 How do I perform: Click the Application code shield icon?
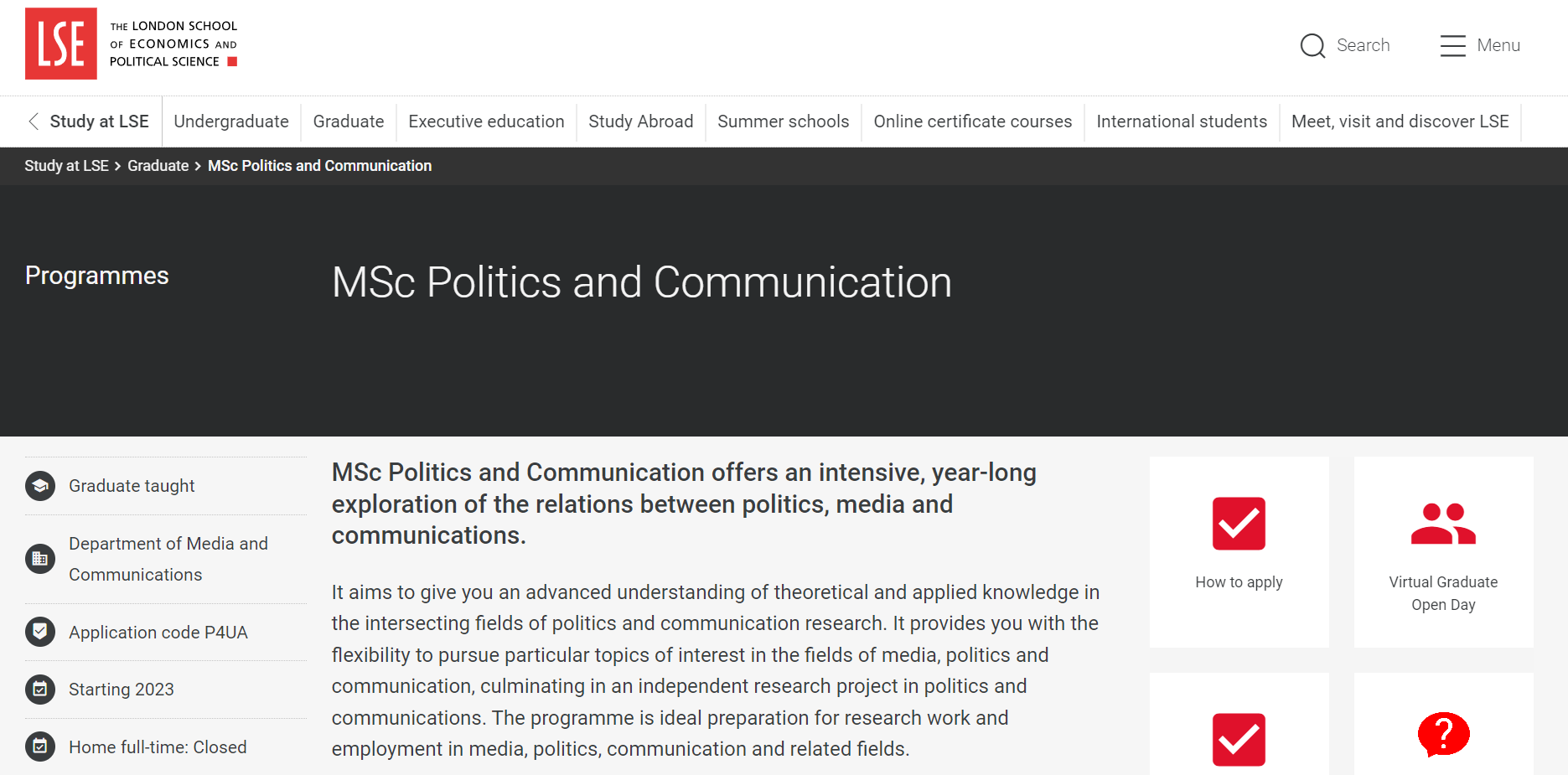coord(40,632)
